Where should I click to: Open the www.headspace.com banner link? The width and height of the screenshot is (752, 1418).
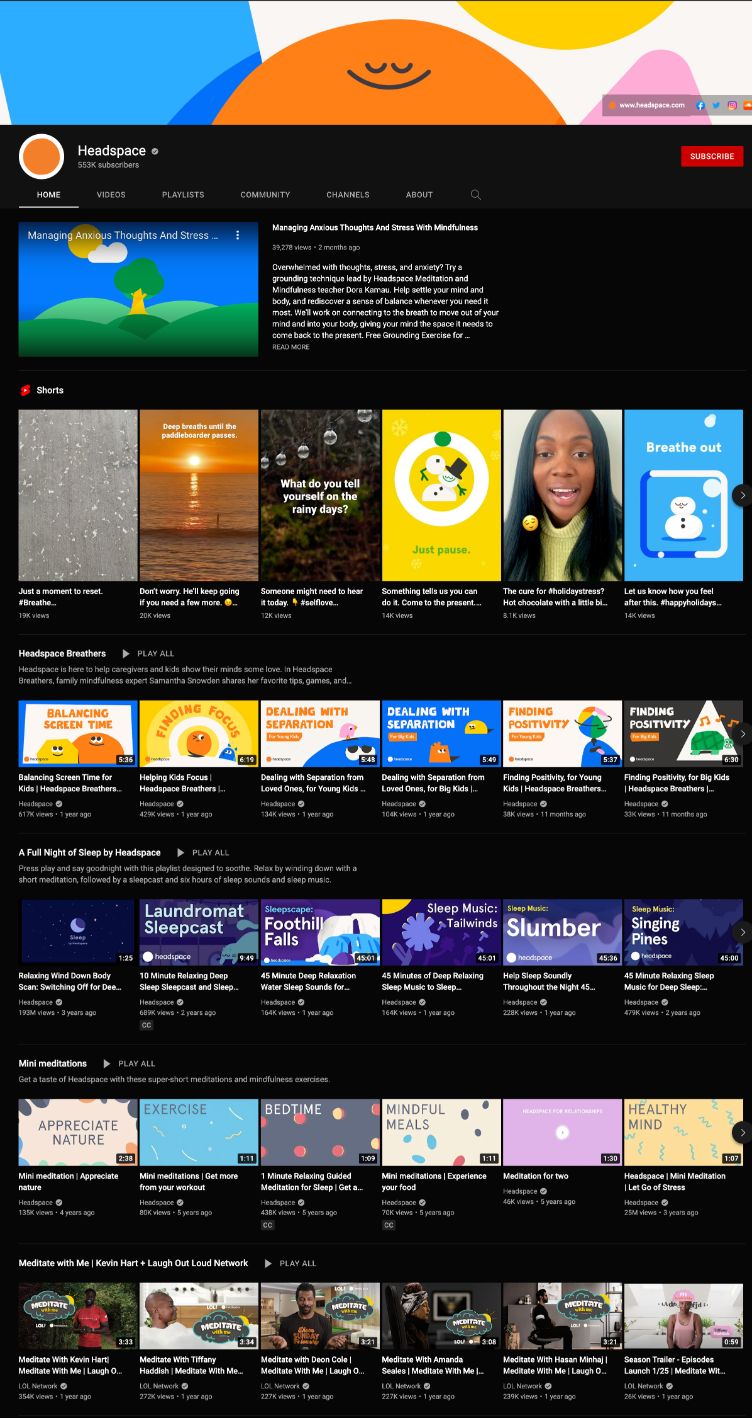click(x=652, y=105)
